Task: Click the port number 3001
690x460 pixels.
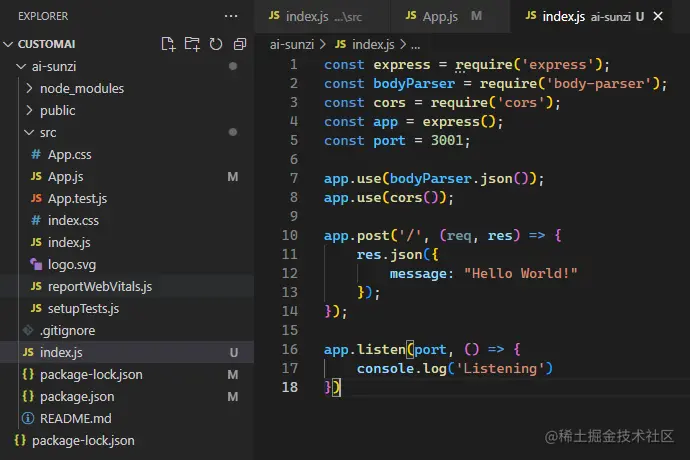Action: tap(447, 140)
